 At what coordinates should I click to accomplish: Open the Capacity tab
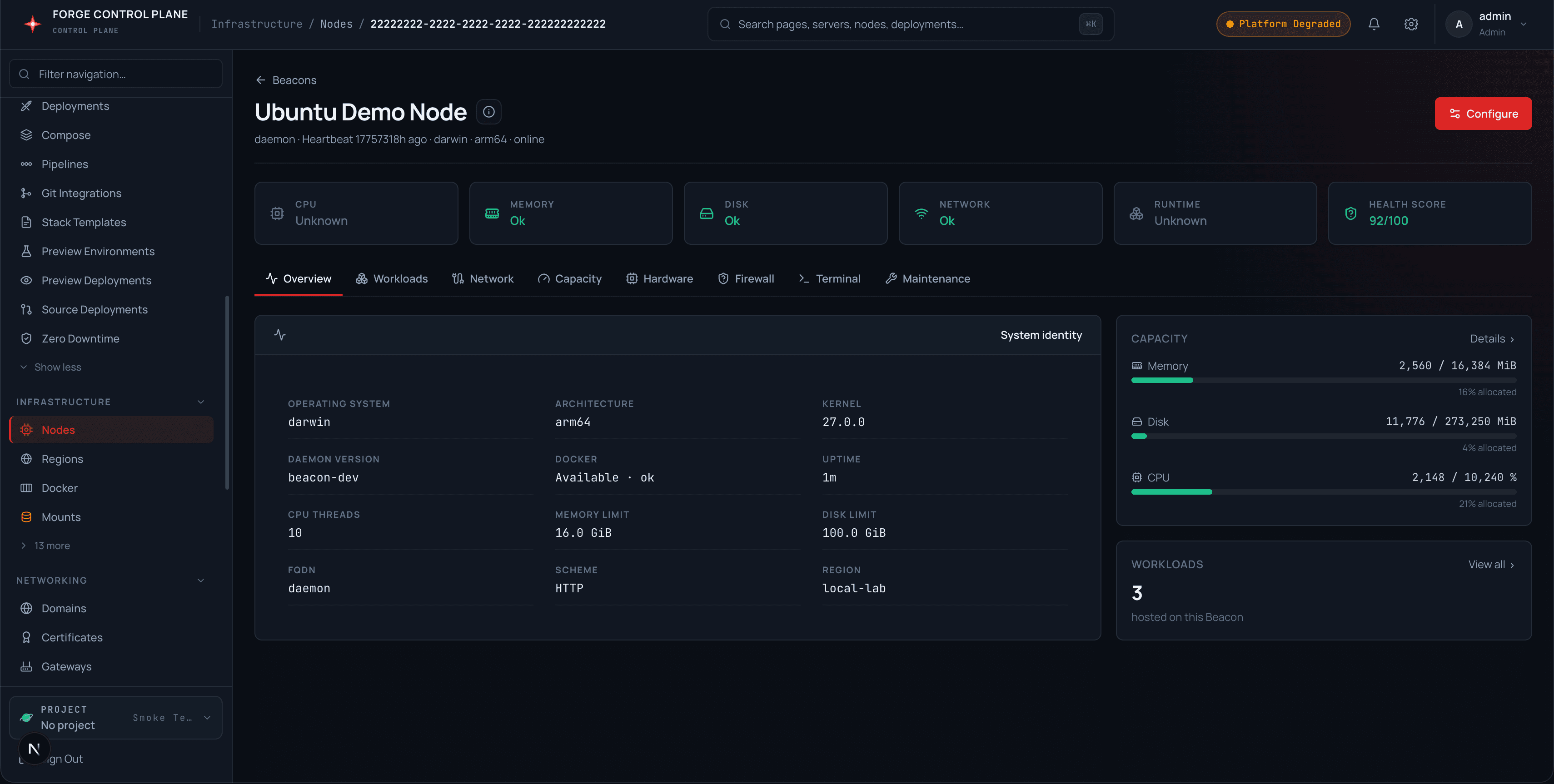(569, 278)
